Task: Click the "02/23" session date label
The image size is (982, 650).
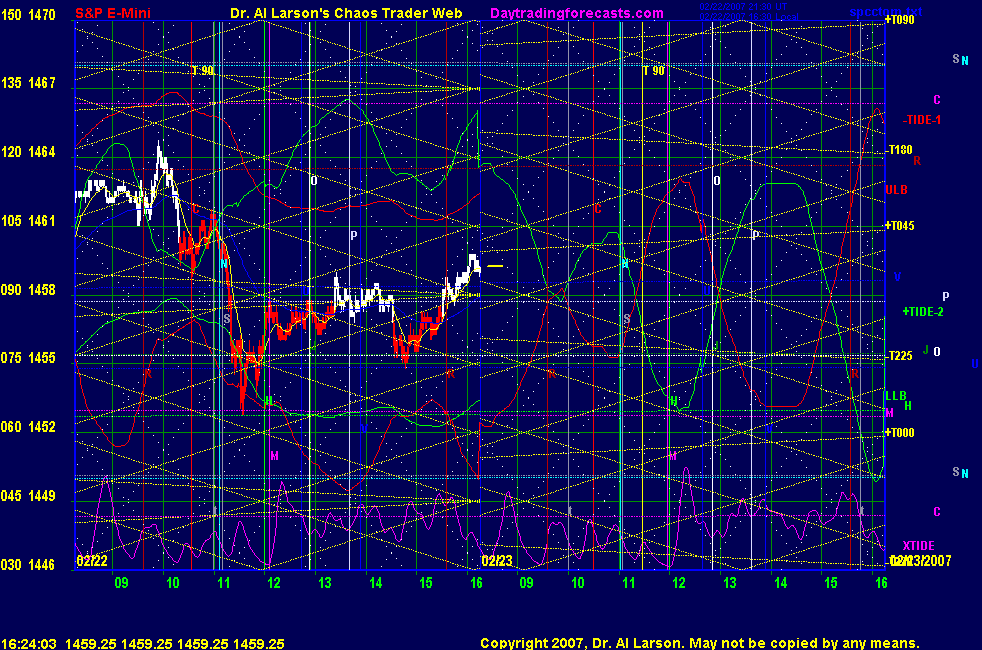Action: pos(497,561)
